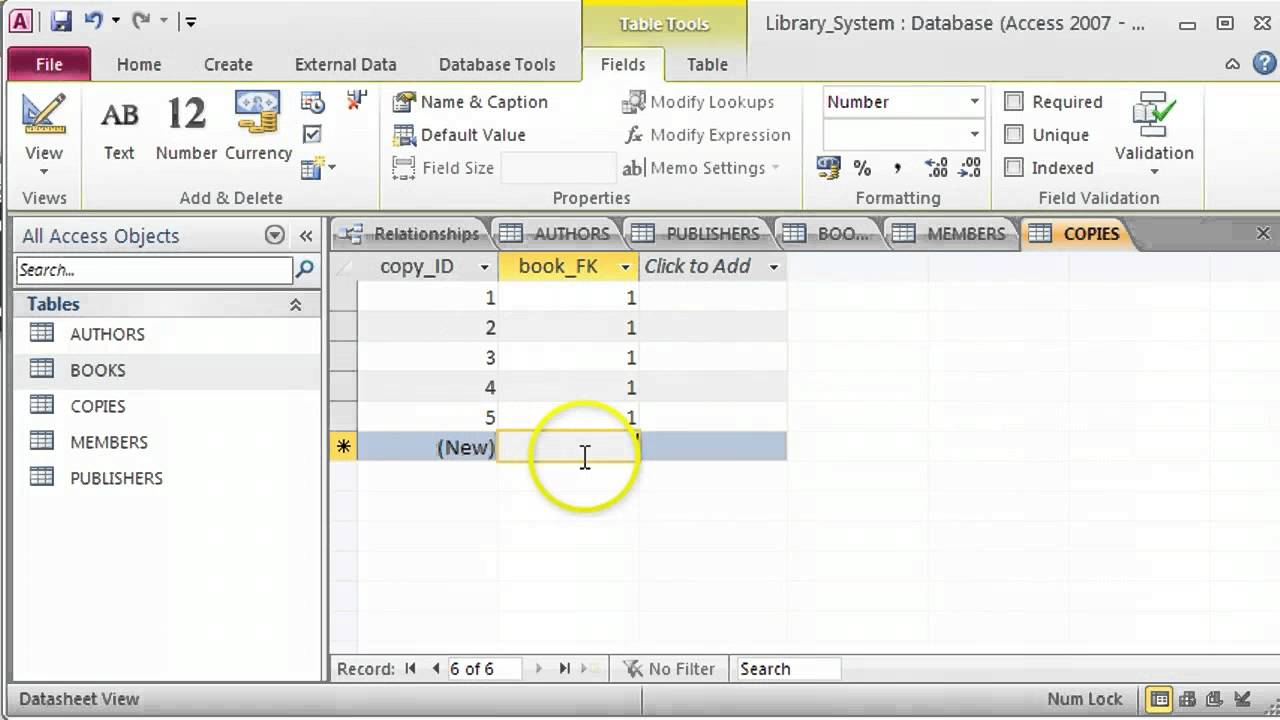Add a Date & Time field

(312, 102)
